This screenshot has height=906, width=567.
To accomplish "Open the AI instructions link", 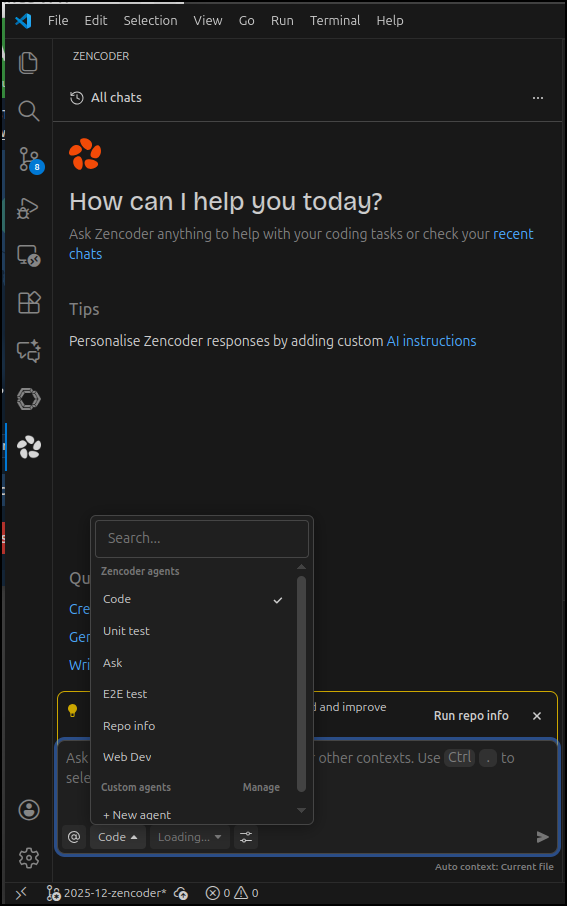I will coord(431,341).
